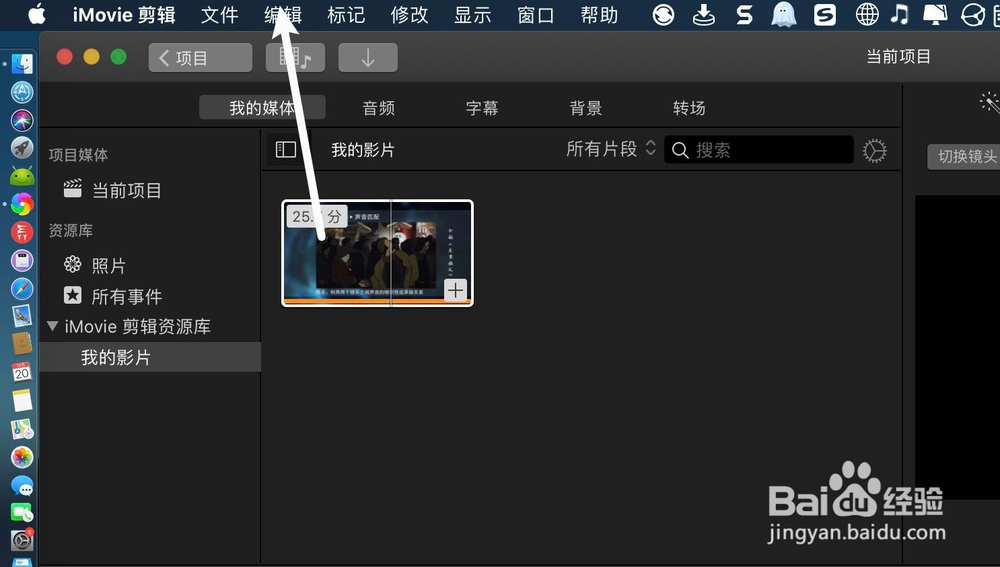Click the 资源库 section header
Screen dimensions: 1000x567
tap(71, 230)
